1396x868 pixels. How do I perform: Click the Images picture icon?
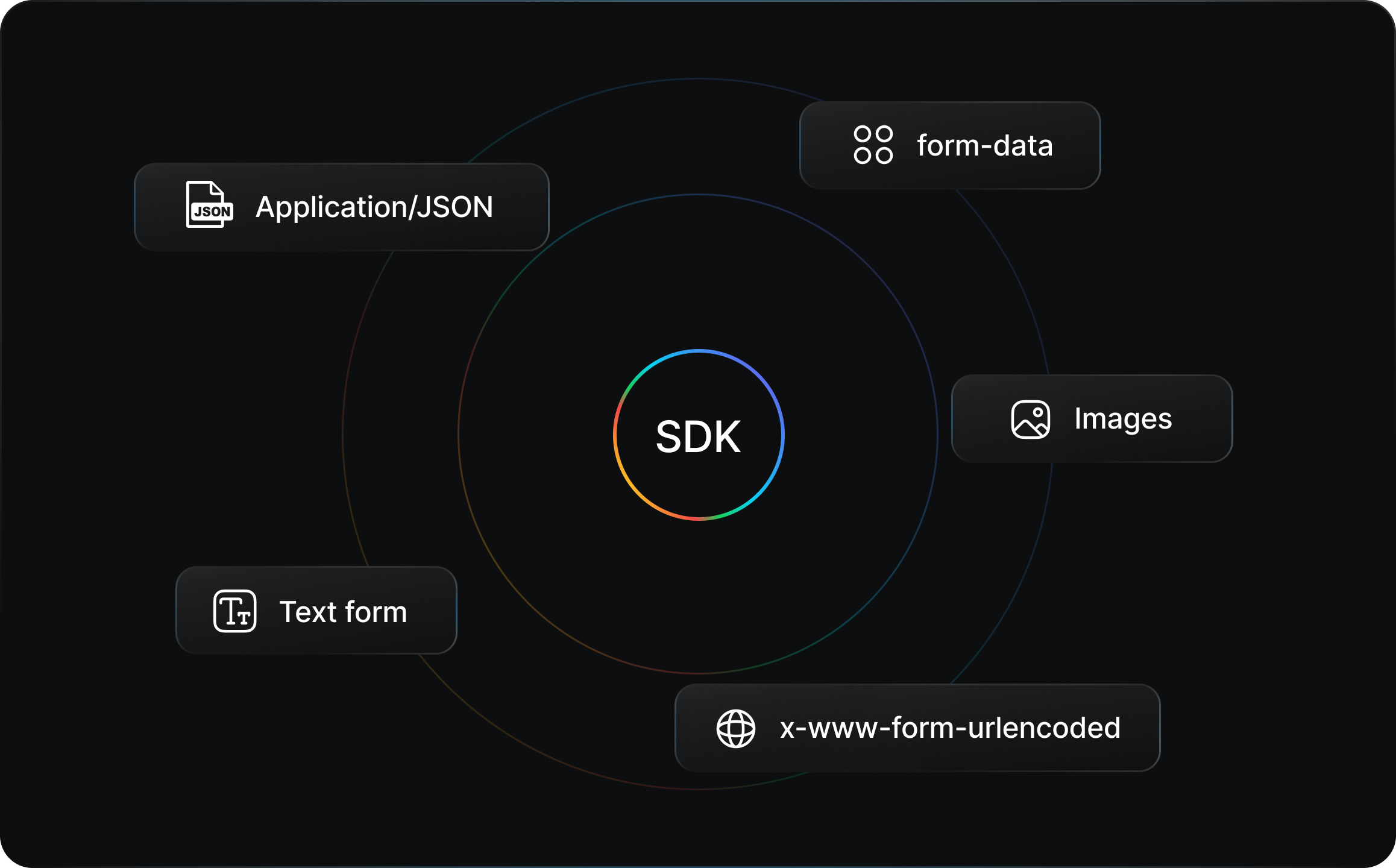tap(1031, 420)
